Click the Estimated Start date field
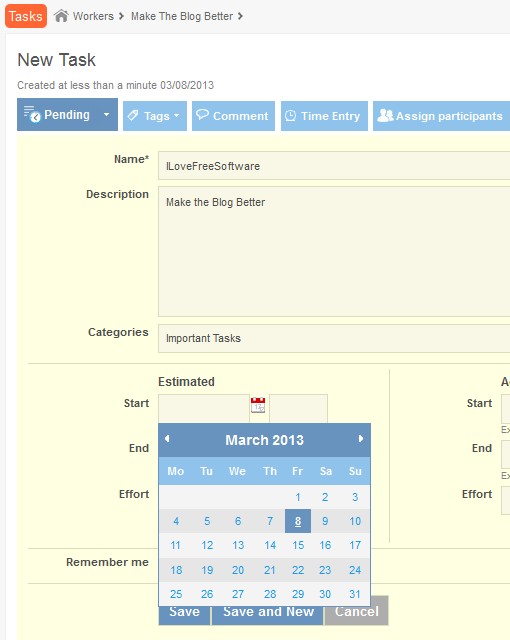510x640 pixels. click(204, 408)
